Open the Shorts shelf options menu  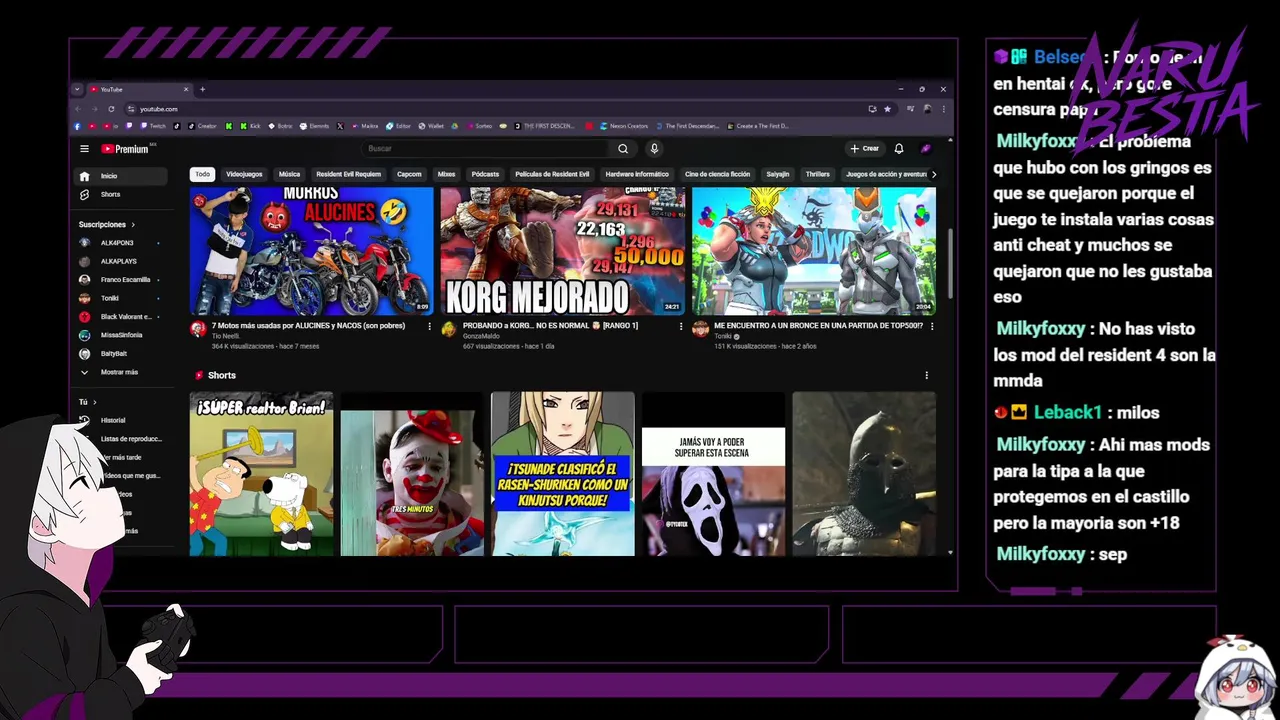click(926, 375)
